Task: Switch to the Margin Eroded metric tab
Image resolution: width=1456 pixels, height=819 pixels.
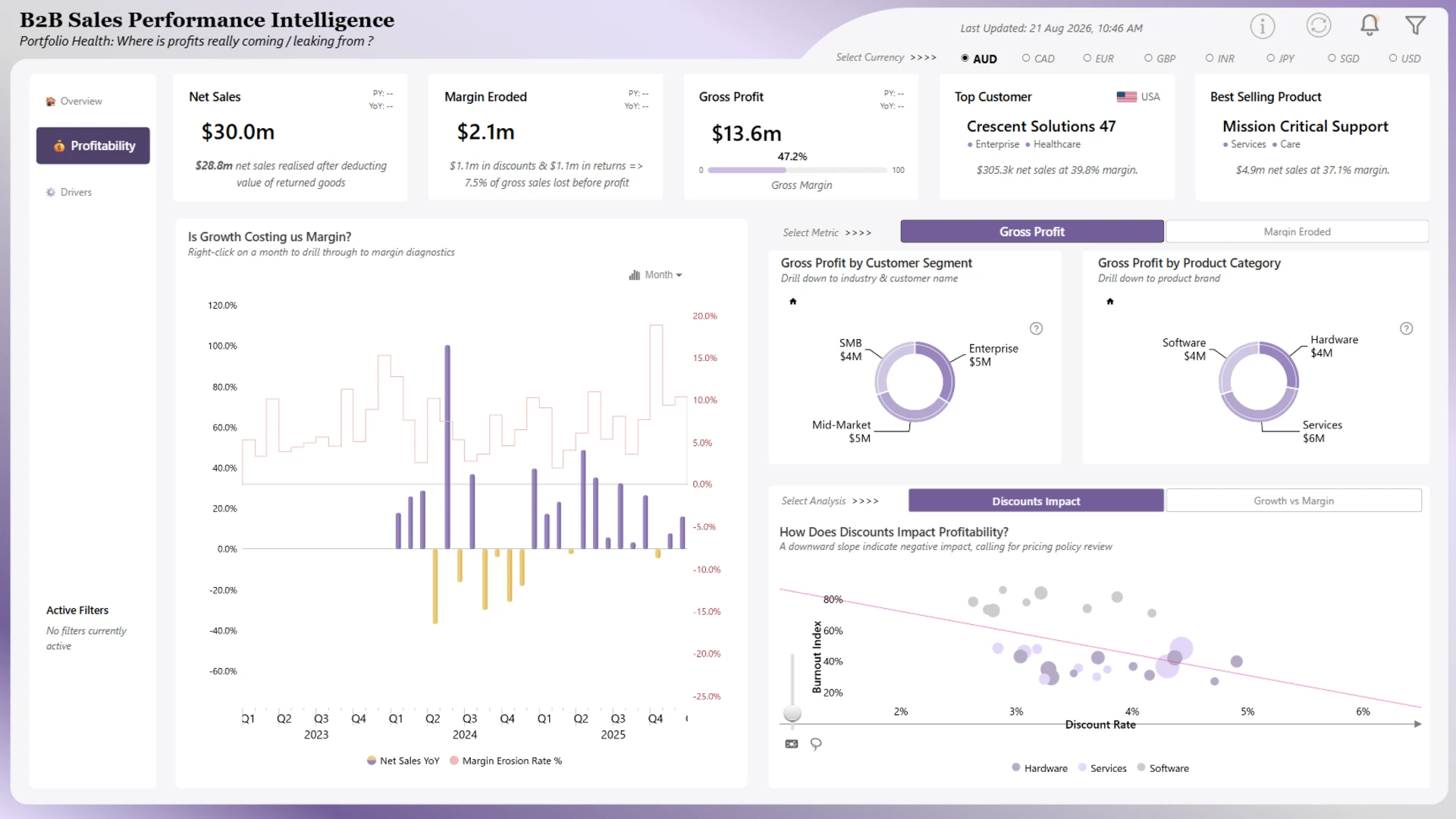Action: coord(1297,231)
